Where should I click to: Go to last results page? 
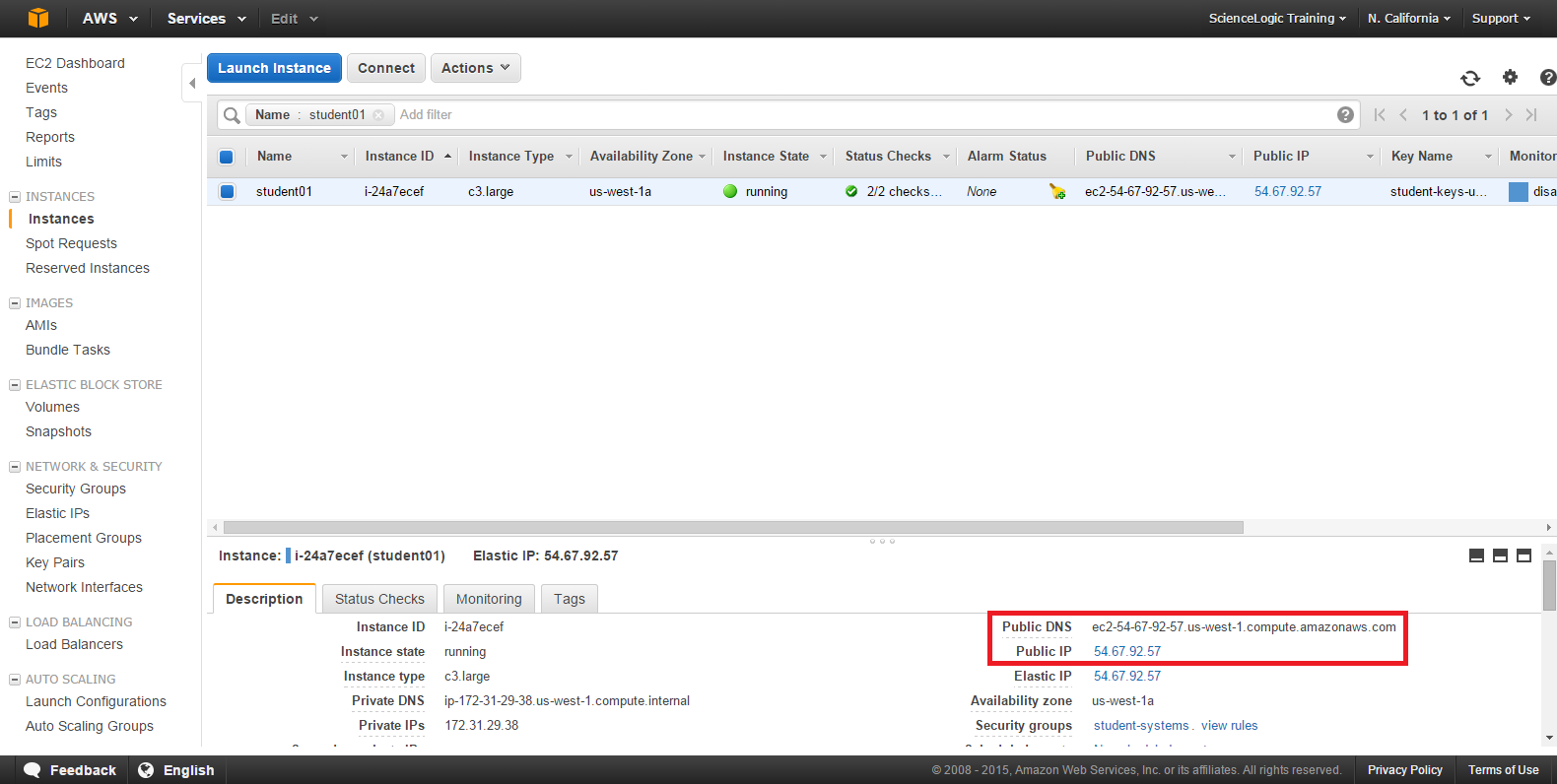click(1531, 115)
